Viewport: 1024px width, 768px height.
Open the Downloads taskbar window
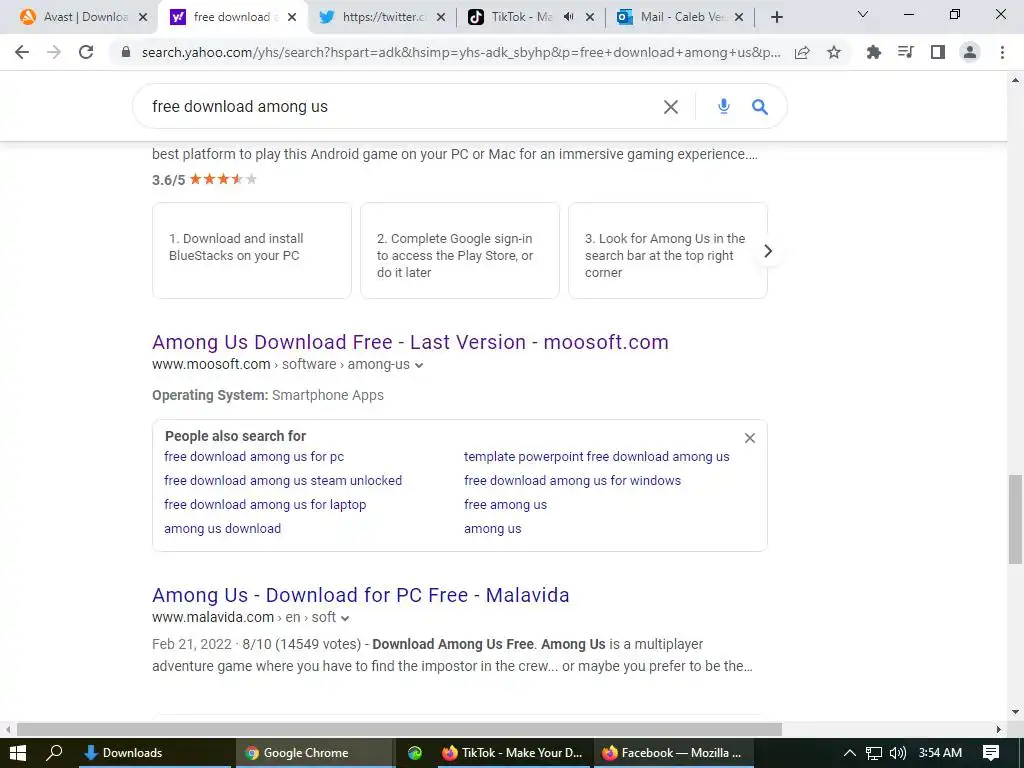[x=155, y=753]
